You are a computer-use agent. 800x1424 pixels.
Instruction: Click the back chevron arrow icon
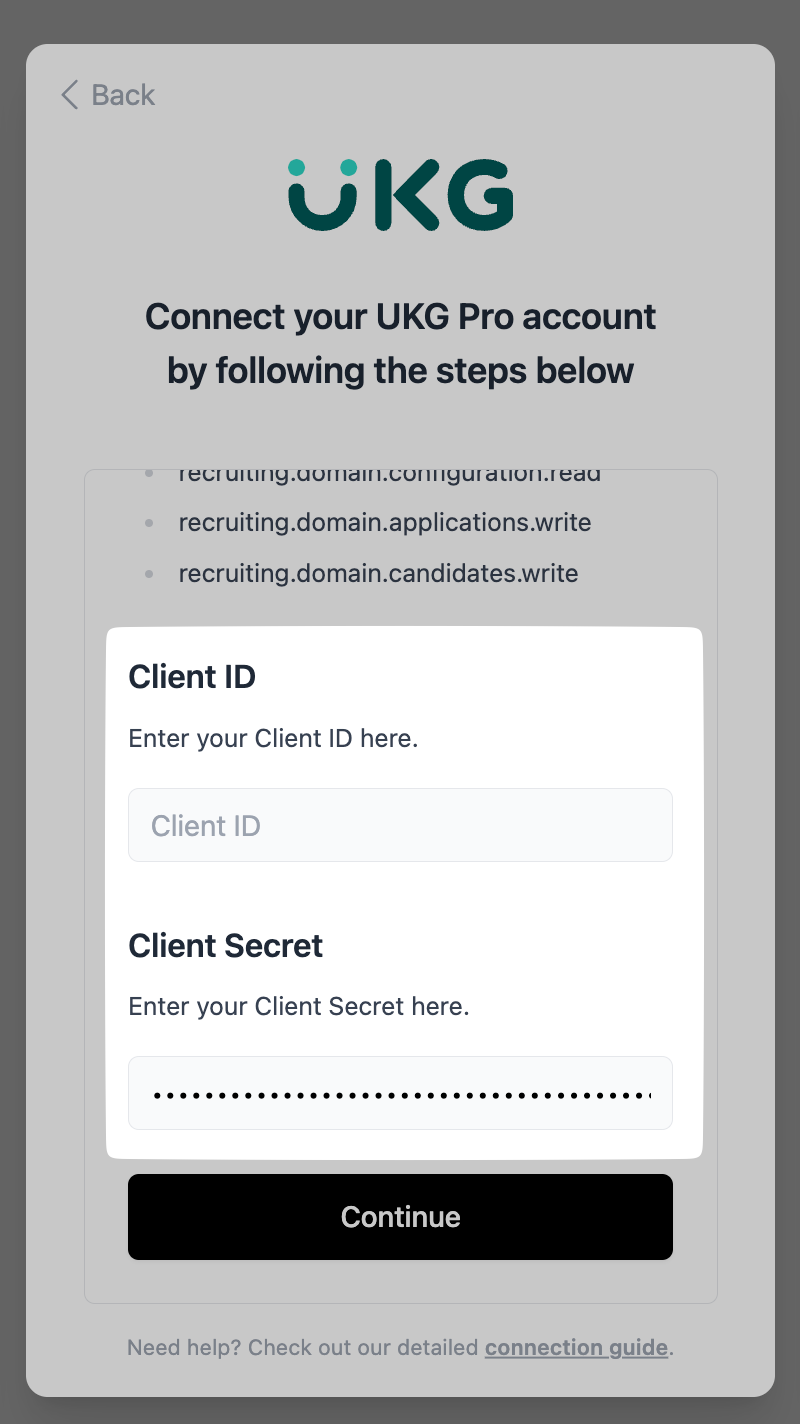point(69,95)
